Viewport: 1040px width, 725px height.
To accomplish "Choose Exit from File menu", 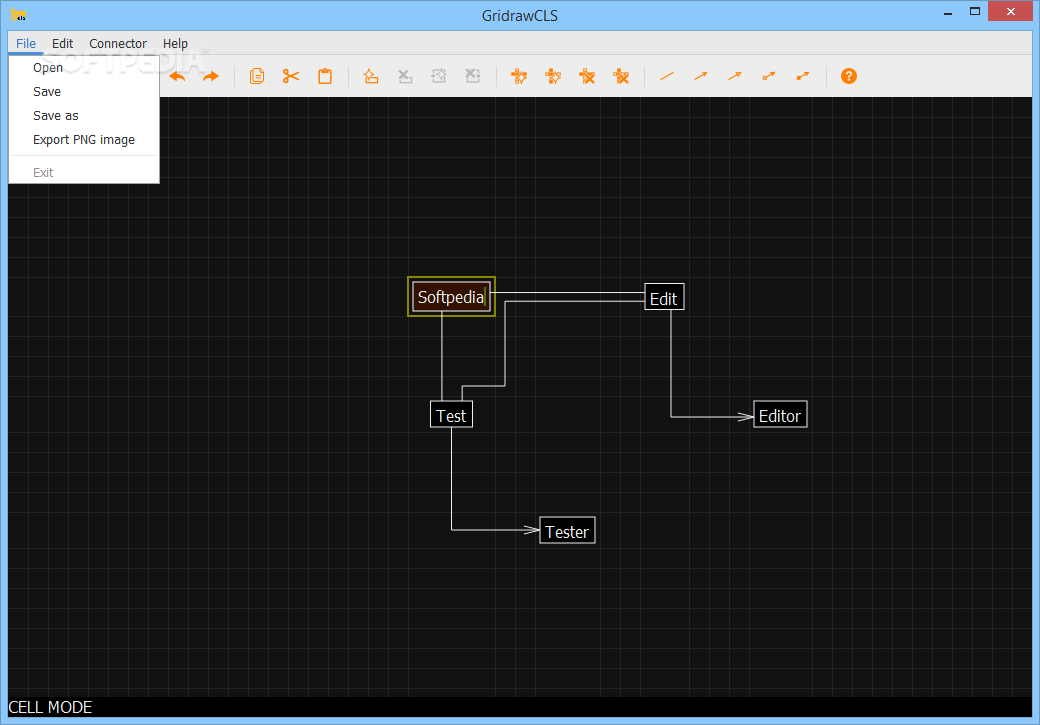I will pyautogui.click(x=84, y=172).
